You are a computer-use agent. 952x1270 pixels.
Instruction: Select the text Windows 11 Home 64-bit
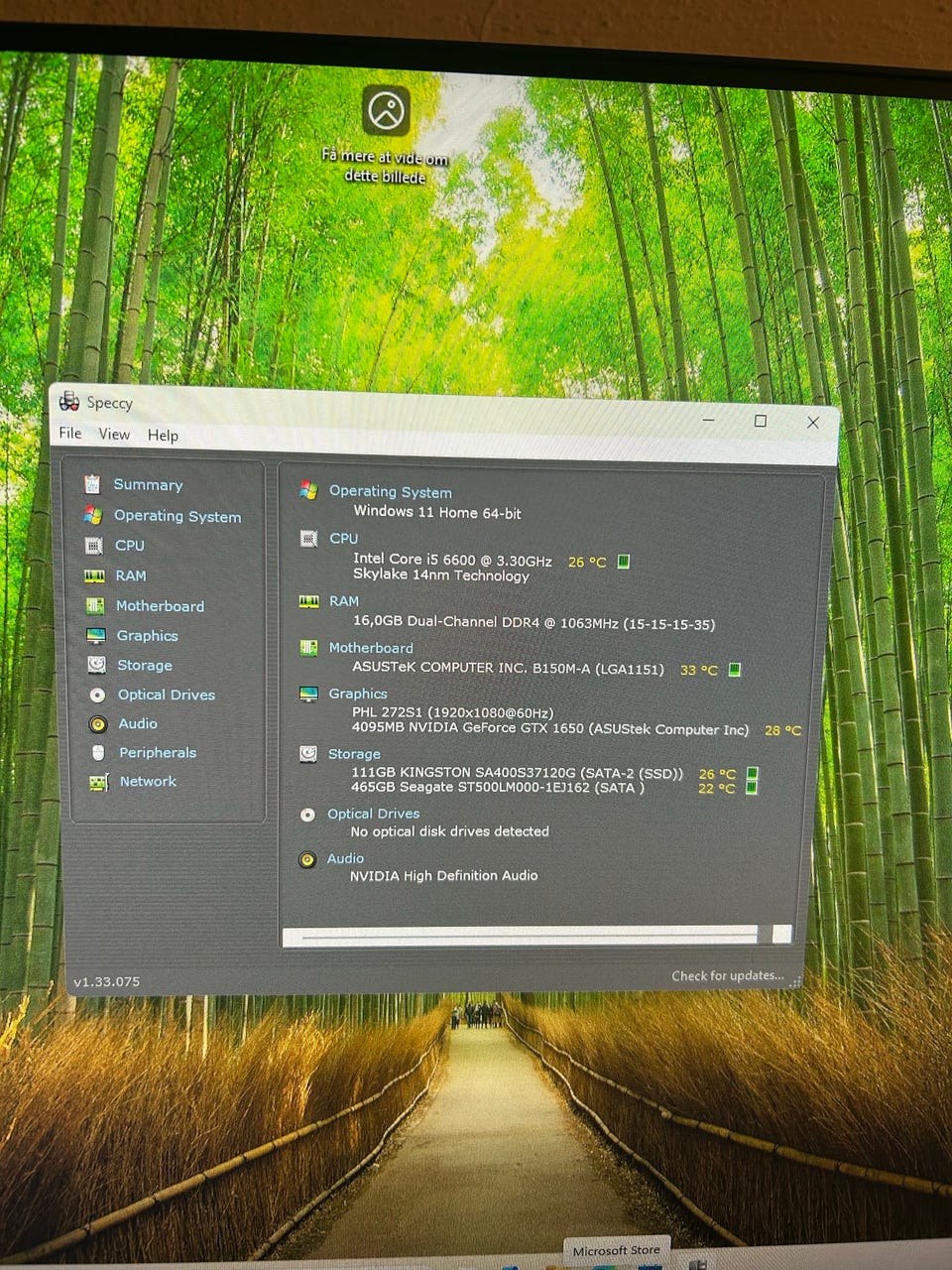pyautogui.click(x=437, y=512)
